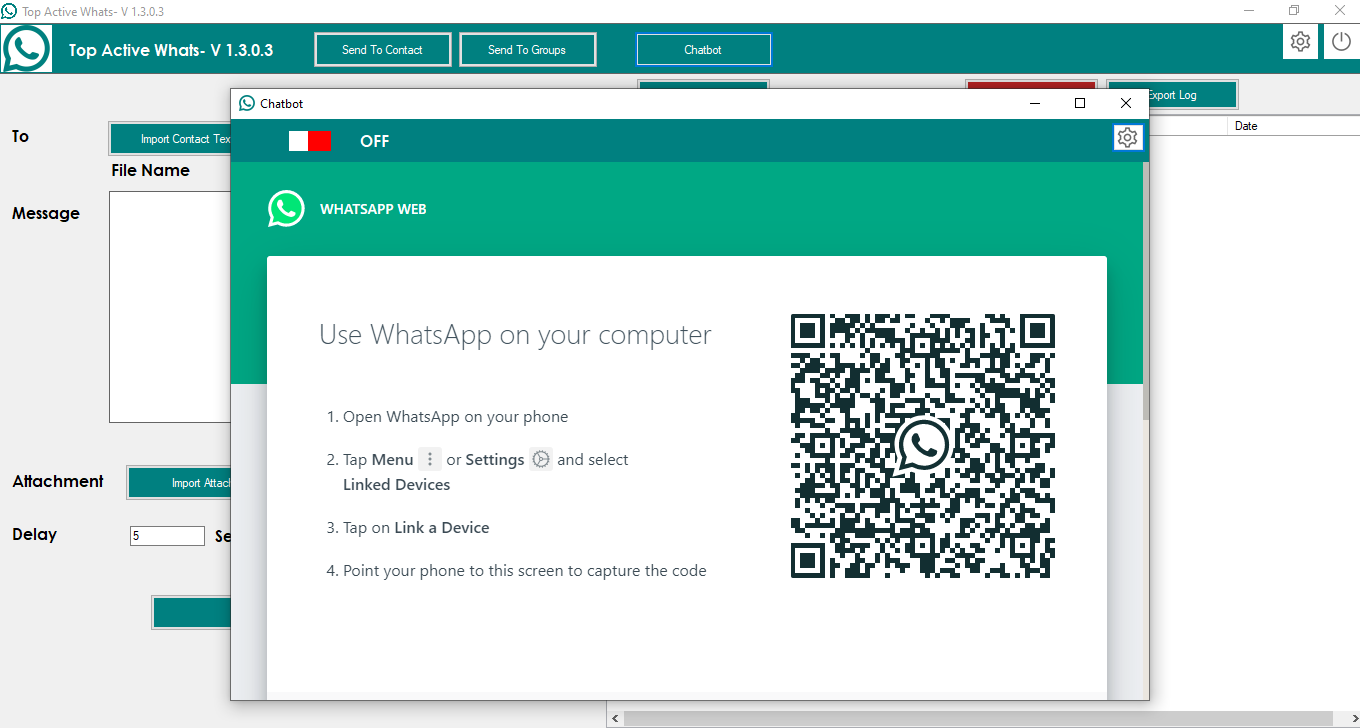This screenshot has width=1360, height=728.
Task: Open settings gear in Chatbot window
Action: pos(1128,138)
